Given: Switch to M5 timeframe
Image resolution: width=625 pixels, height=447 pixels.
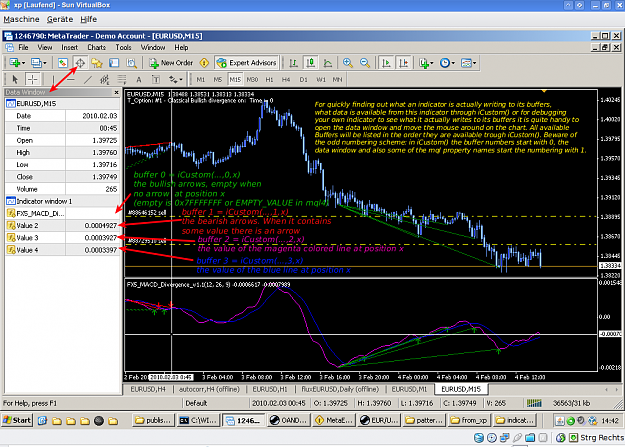Looking at the screenshot, I should tap(218, 80).
